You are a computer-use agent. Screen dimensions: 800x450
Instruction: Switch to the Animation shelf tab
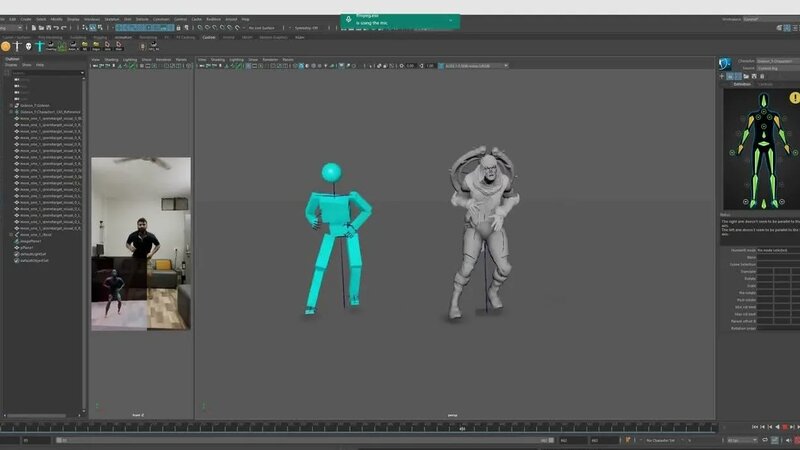click(x=123, y=37)
